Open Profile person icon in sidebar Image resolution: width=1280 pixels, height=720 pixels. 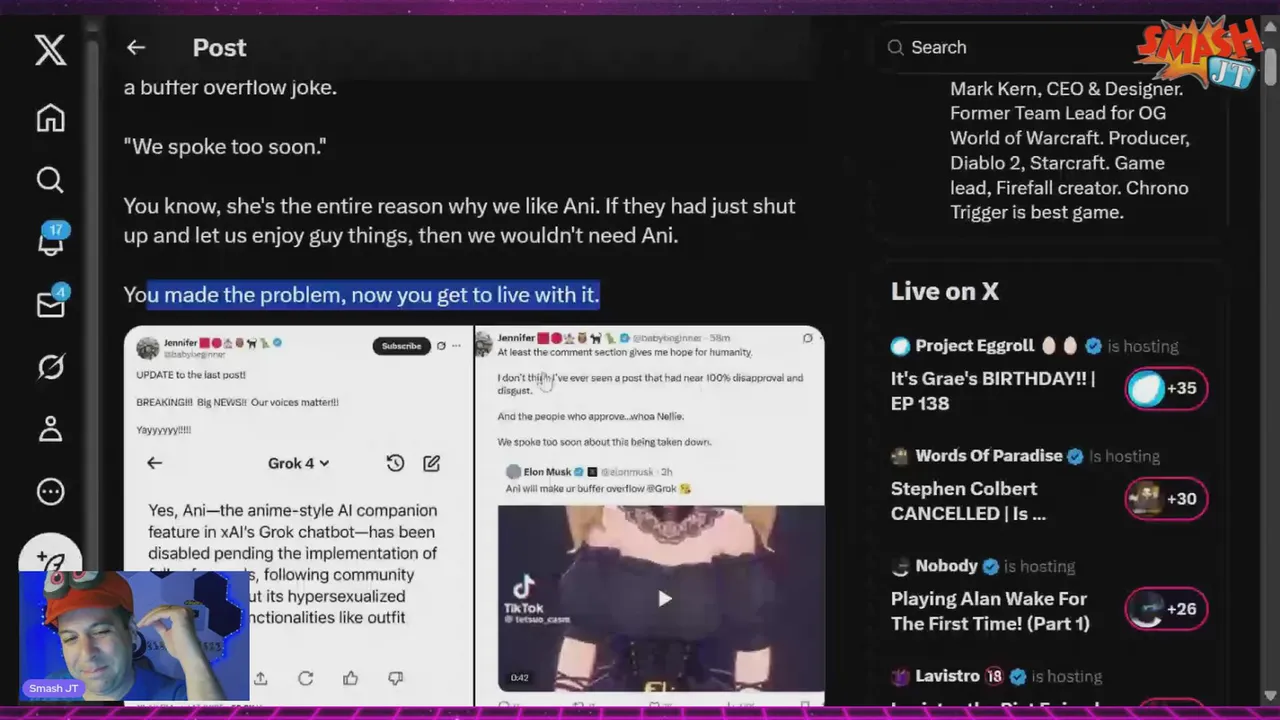coord(50,429)
